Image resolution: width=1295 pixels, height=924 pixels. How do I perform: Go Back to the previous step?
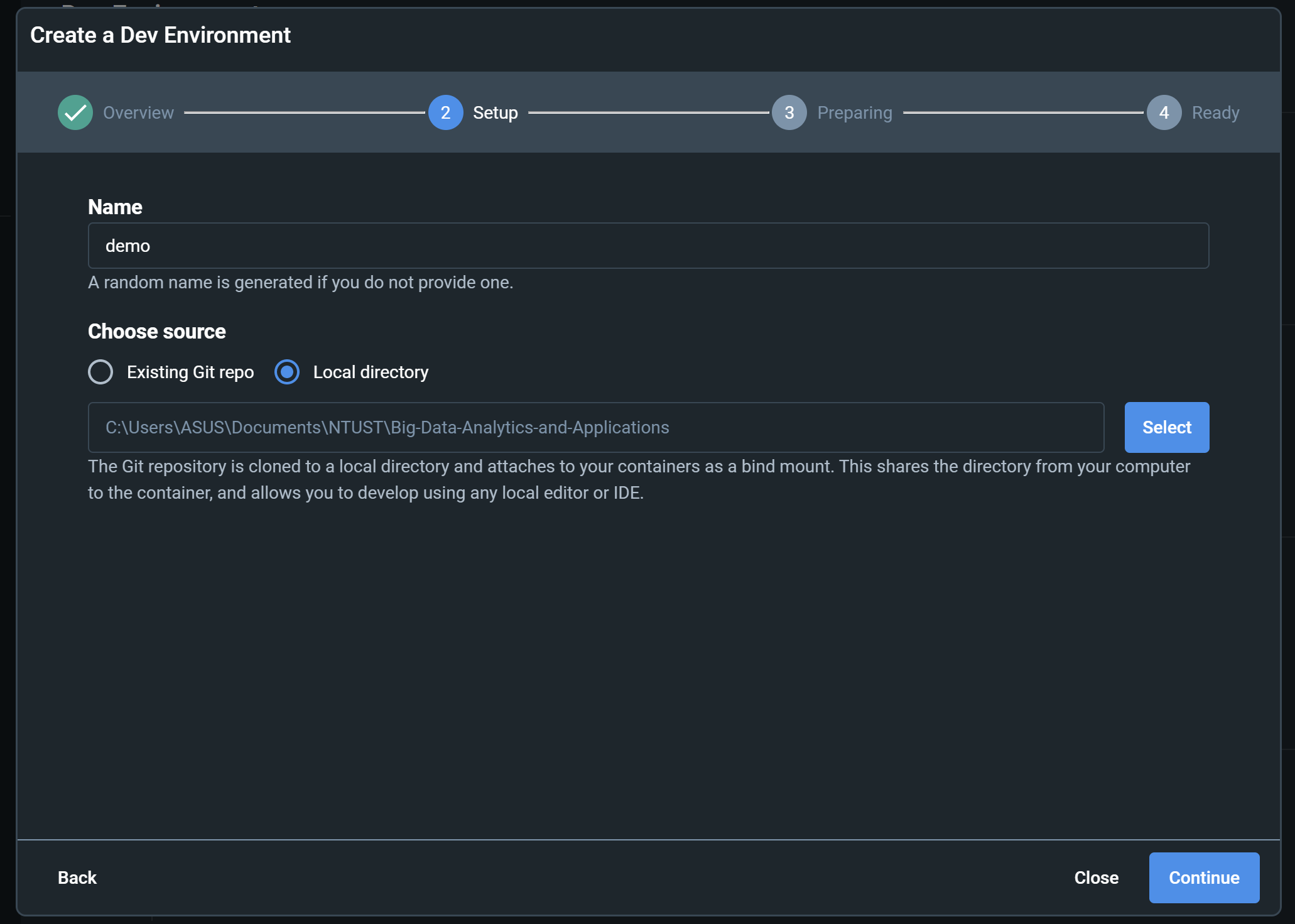point(77,878)
